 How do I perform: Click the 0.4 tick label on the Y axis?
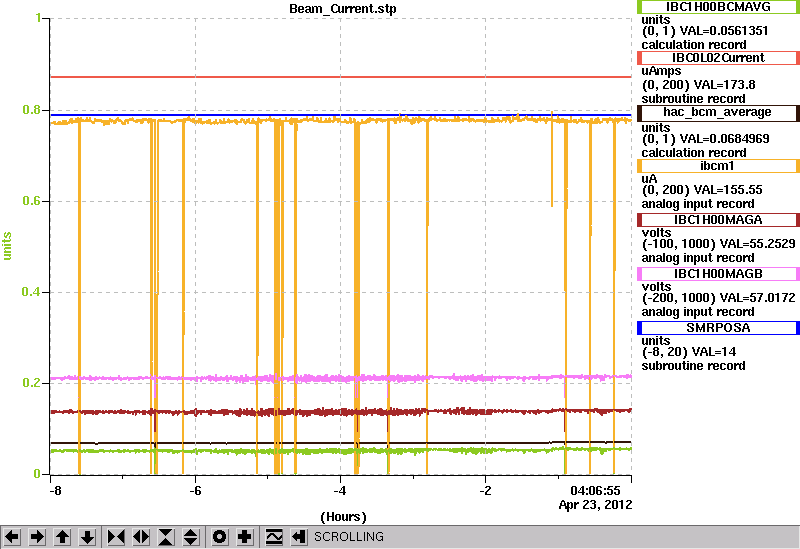(32, 292)
